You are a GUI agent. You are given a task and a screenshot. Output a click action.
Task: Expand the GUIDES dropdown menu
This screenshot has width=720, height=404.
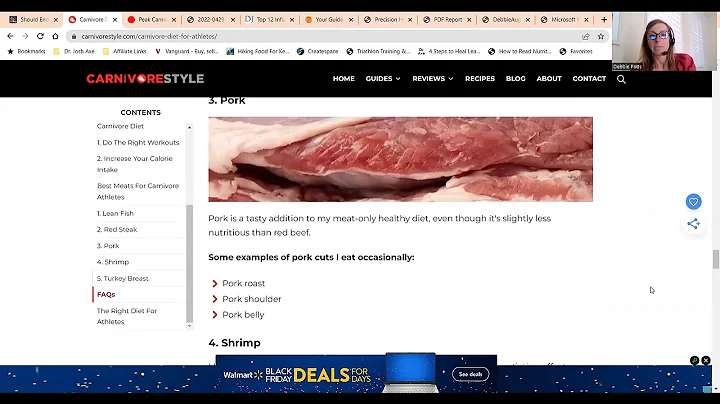(x=383, y=79)
